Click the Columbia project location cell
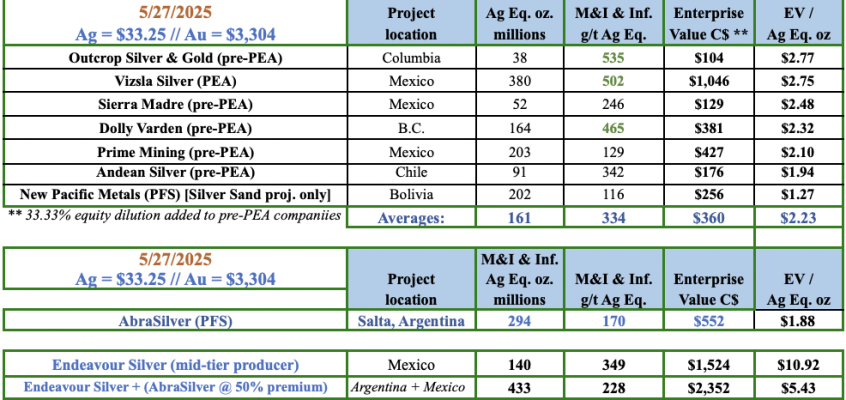The image size is (846, 400). (413, 58)
